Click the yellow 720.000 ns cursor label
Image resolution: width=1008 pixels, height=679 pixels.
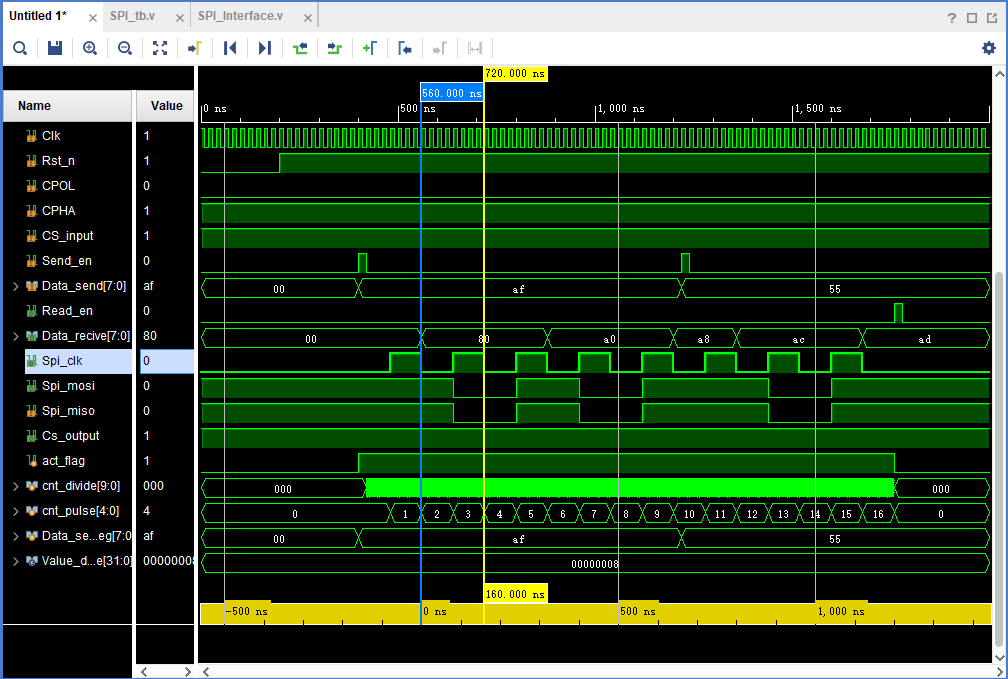[515, 74]
